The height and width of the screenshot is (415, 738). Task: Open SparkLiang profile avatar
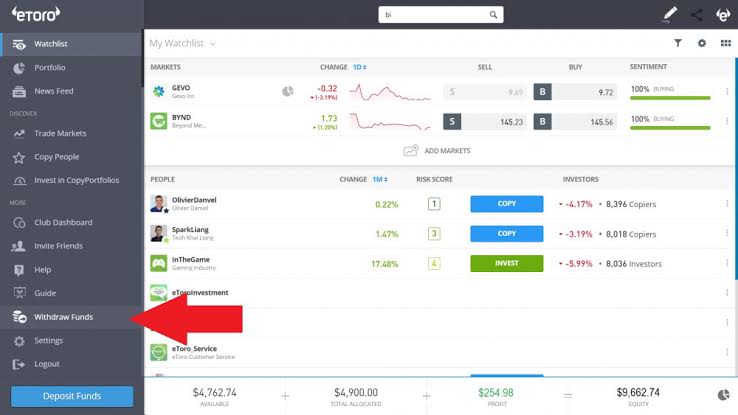pos(159,233)
